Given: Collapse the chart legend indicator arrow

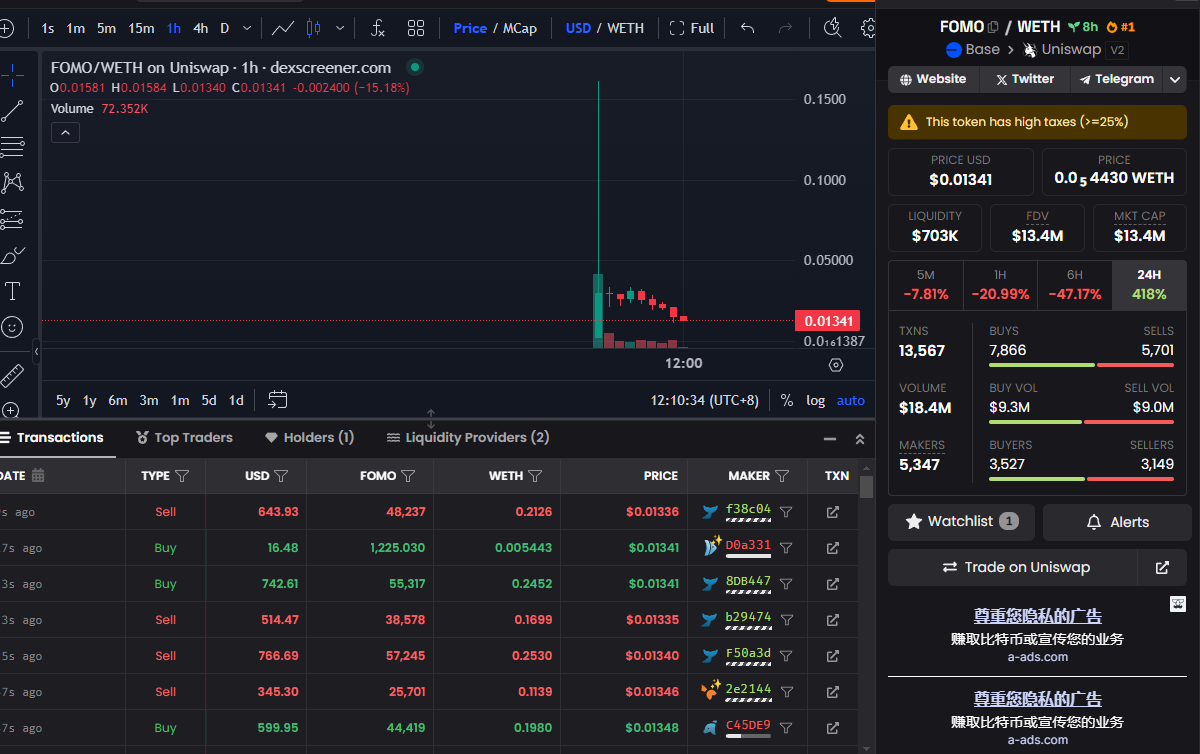Looking at the screenshot, I should point(65,132).
